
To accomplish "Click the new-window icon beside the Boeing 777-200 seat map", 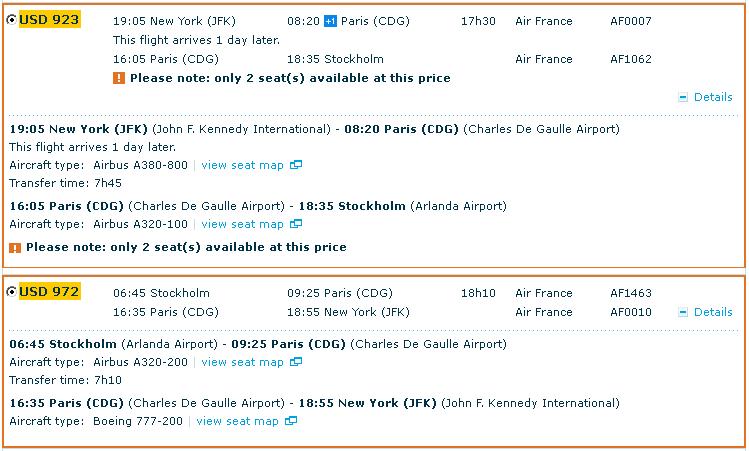I will pyautogui.click(x=291, y=422).
